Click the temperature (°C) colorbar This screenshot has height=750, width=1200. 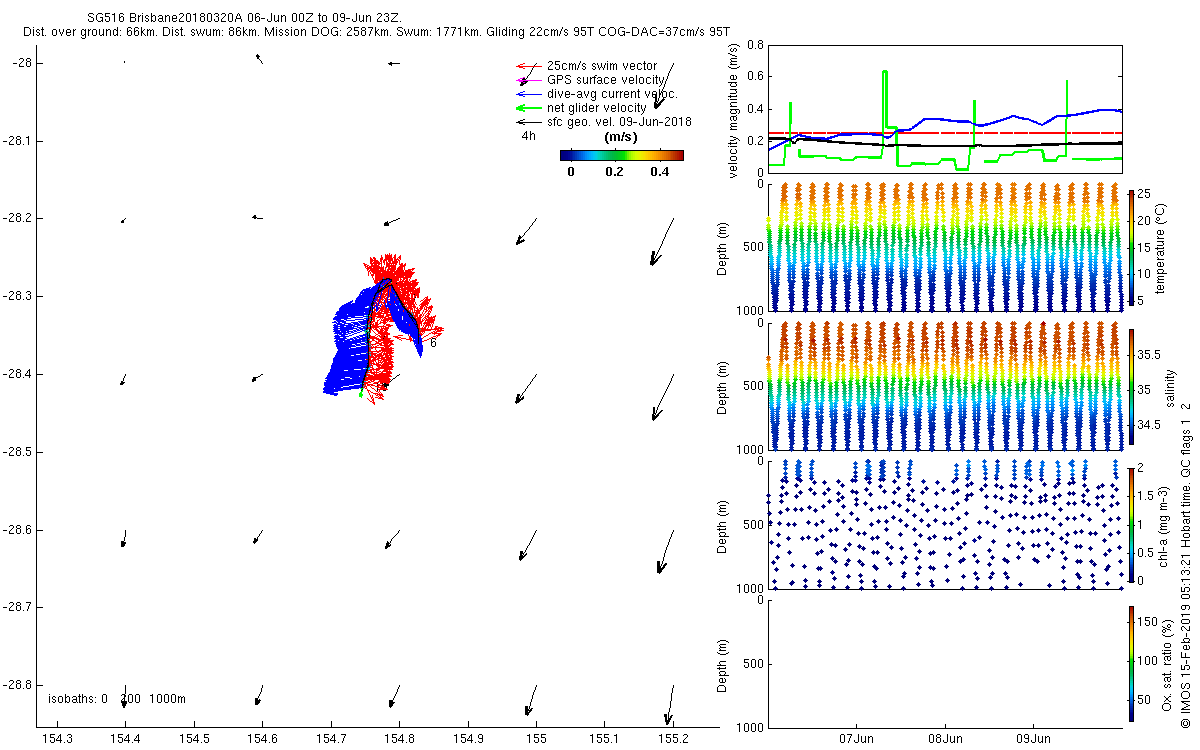(x=1131, y=247)
